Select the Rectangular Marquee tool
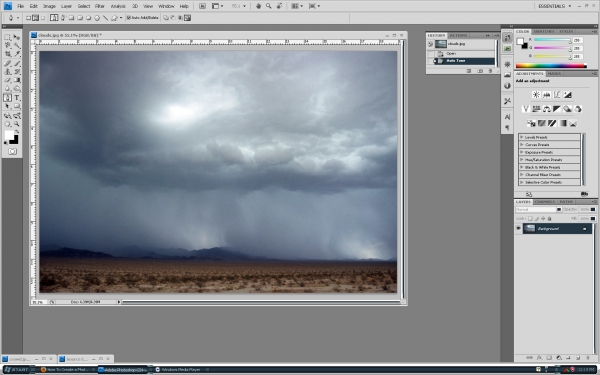600x375 pixels. pos(7,37)
